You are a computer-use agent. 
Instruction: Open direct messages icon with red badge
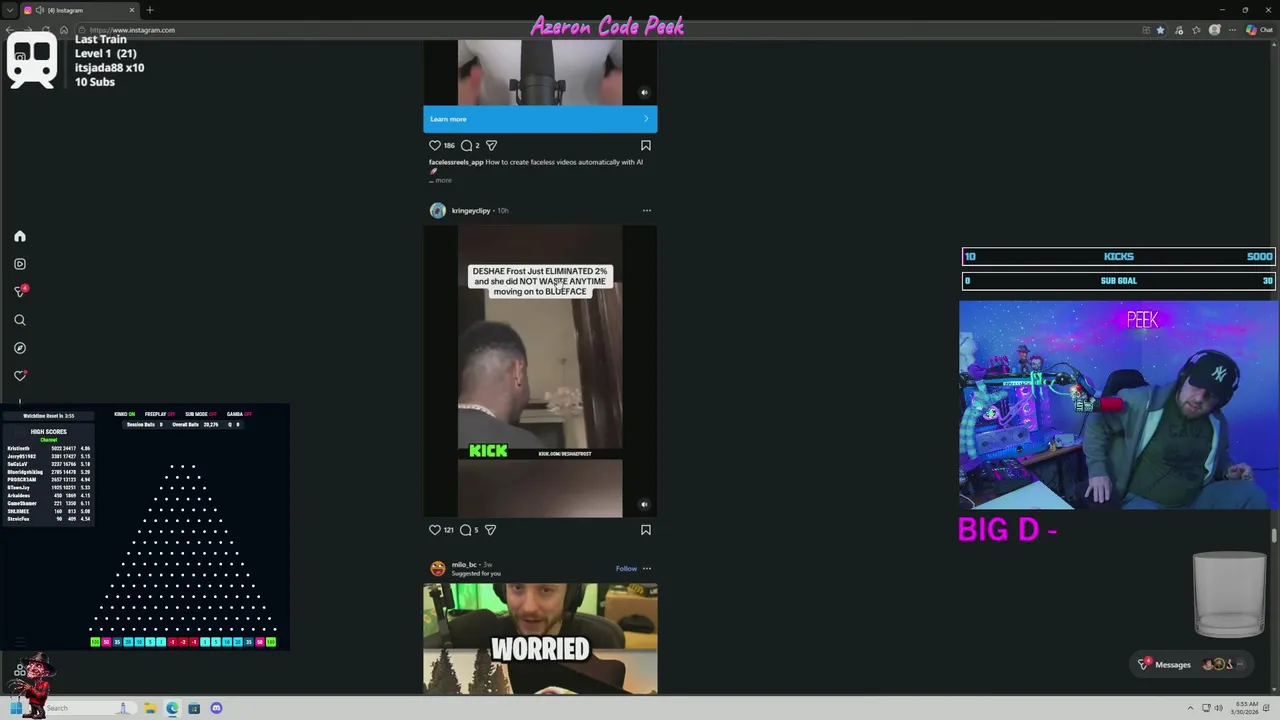pyautogui.click(x=20, y=291)
